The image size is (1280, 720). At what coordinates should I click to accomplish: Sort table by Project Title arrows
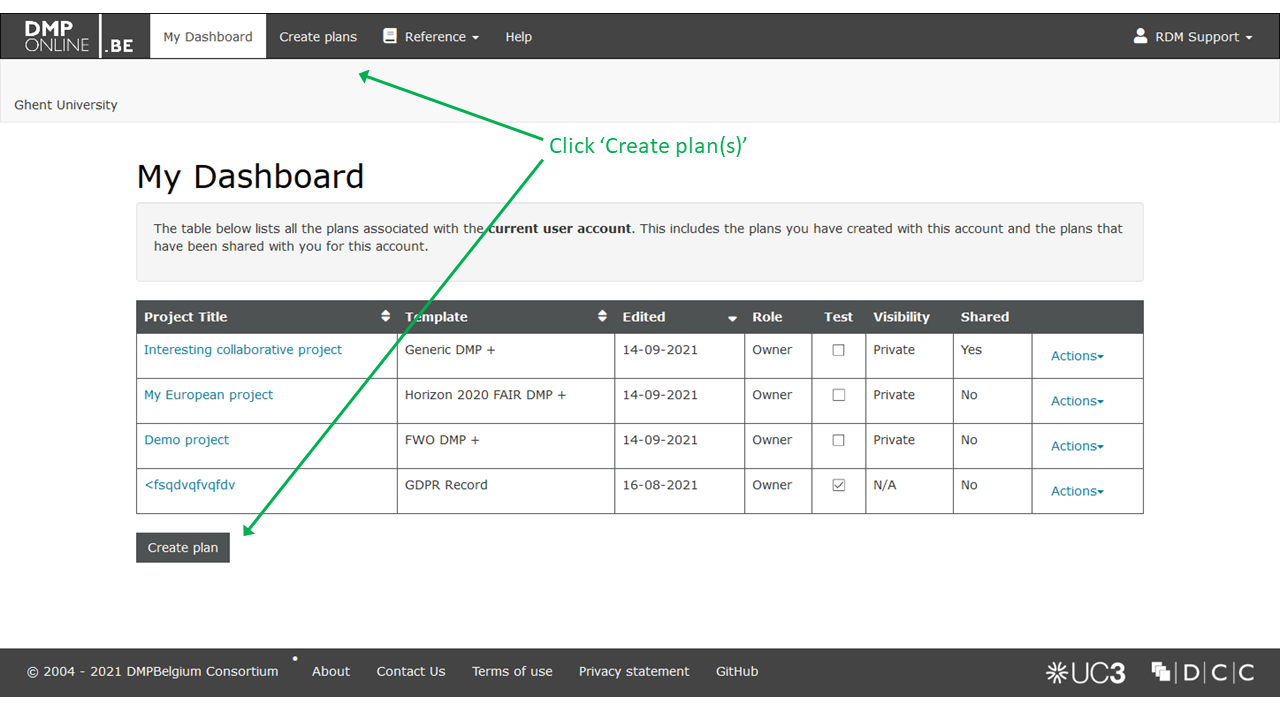click(386, 316)
